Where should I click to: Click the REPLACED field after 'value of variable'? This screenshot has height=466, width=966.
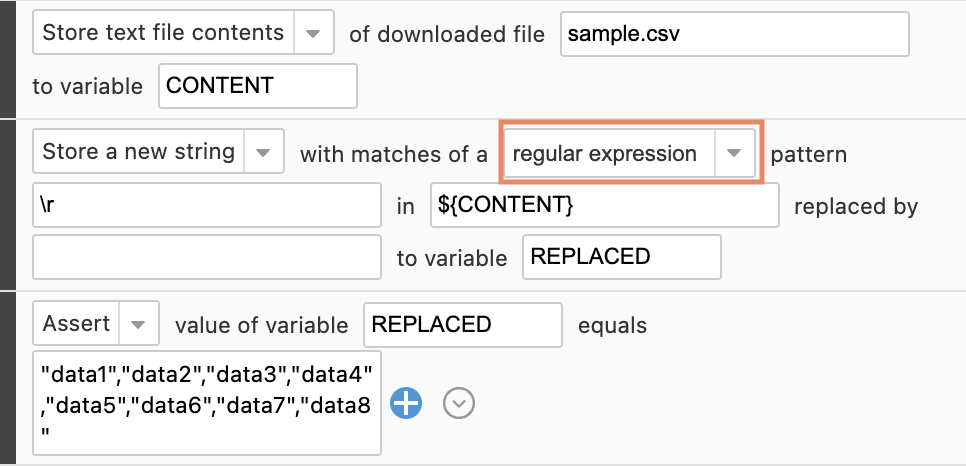click(463, 325)
